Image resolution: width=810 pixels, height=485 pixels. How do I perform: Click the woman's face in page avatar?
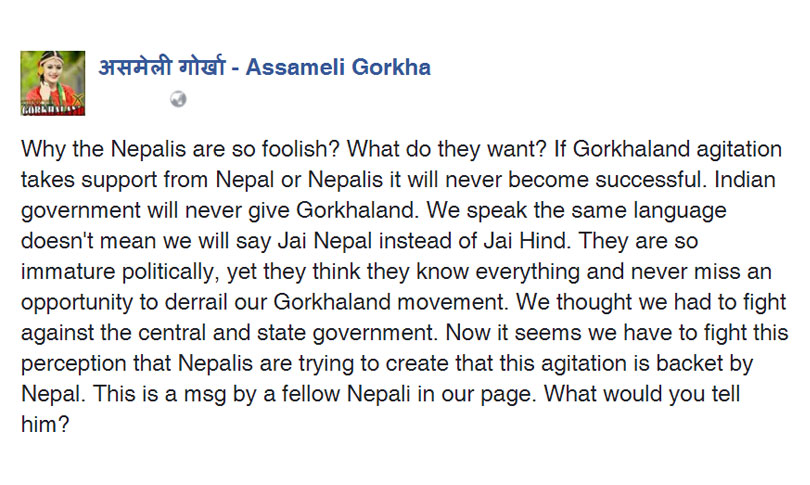point(51,69)
